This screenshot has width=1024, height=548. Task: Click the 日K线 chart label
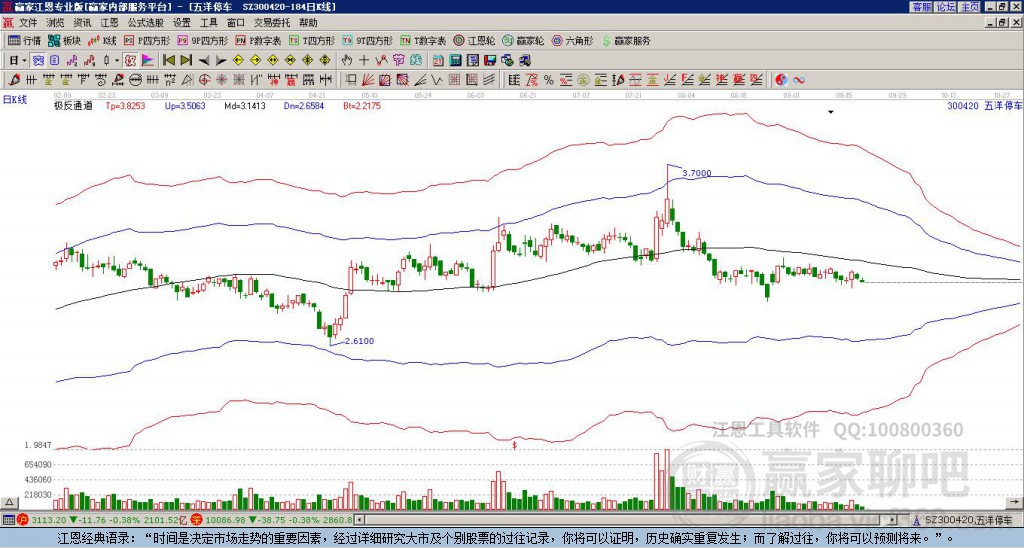pyautogui.click(x=15, y=100)
